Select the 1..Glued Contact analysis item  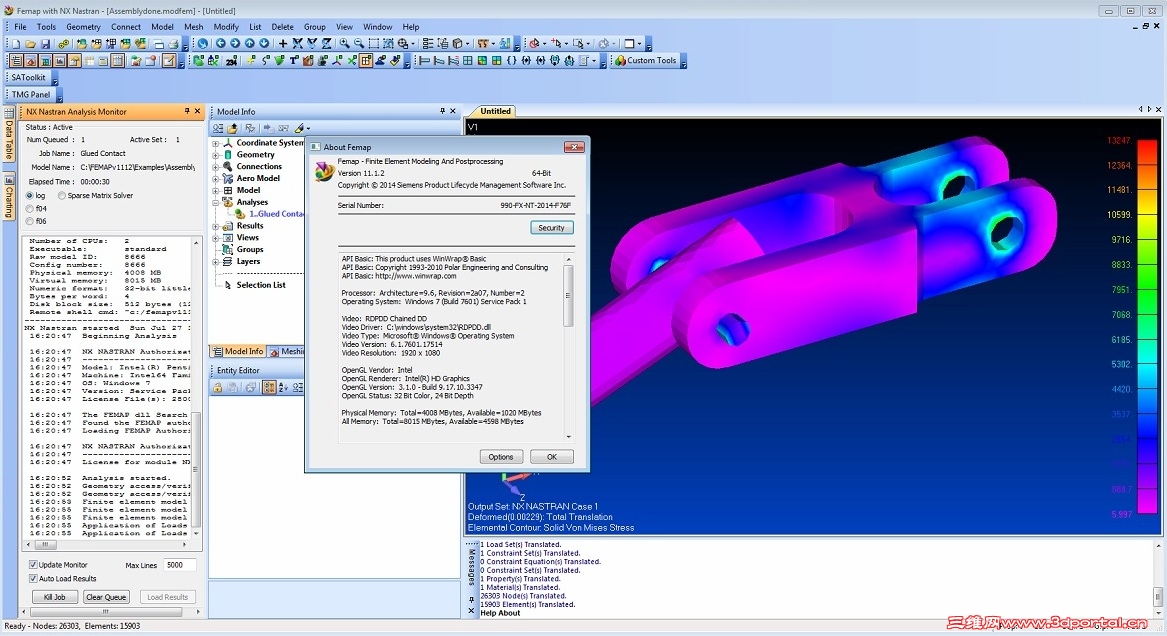pos(276,214)
